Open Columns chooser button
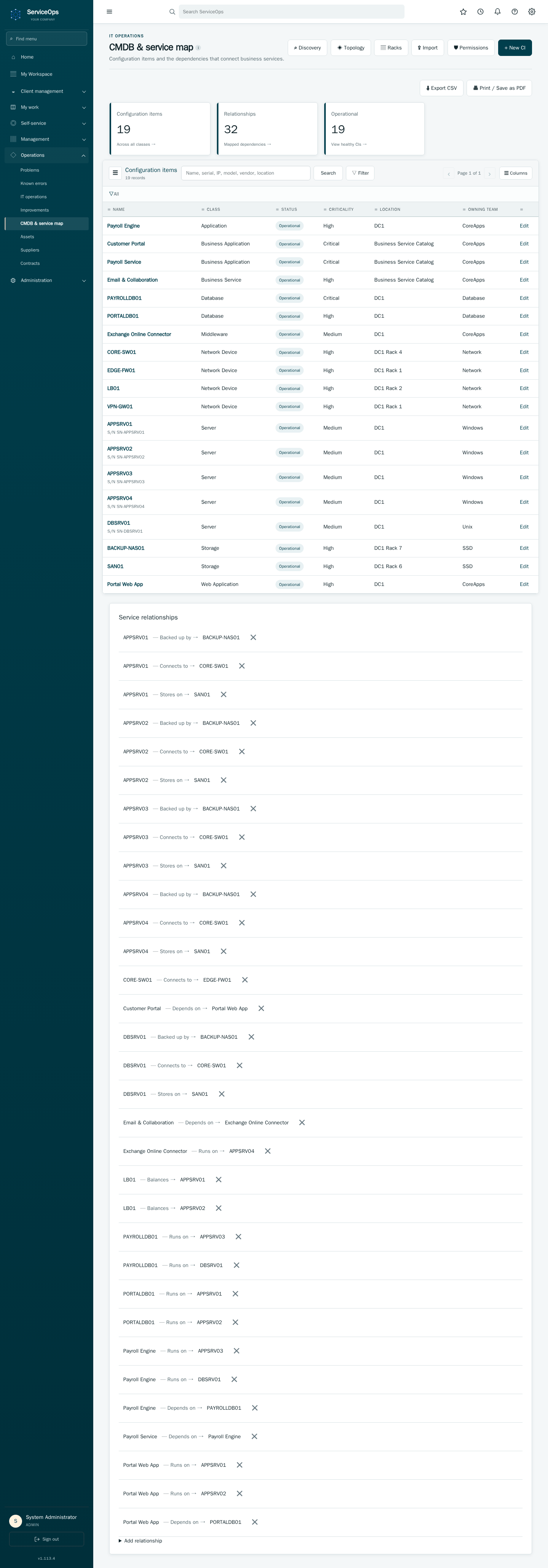The image size is (548, 1568). coord(516,174)
